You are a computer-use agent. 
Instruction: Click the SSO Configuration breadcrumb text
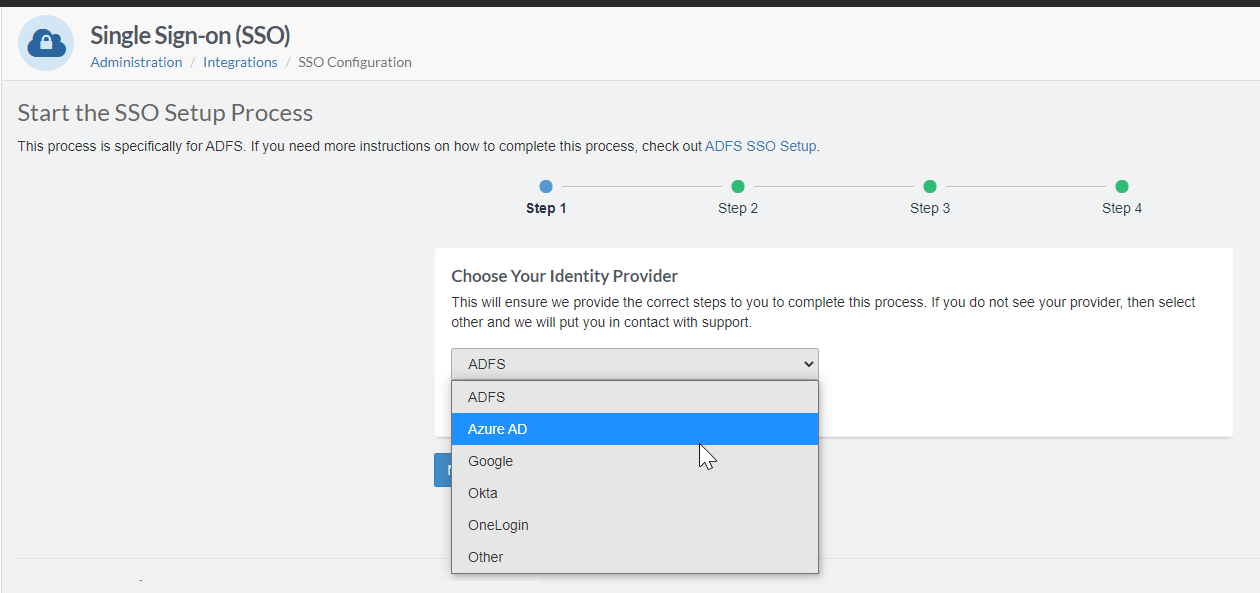(x=355, y=62)
